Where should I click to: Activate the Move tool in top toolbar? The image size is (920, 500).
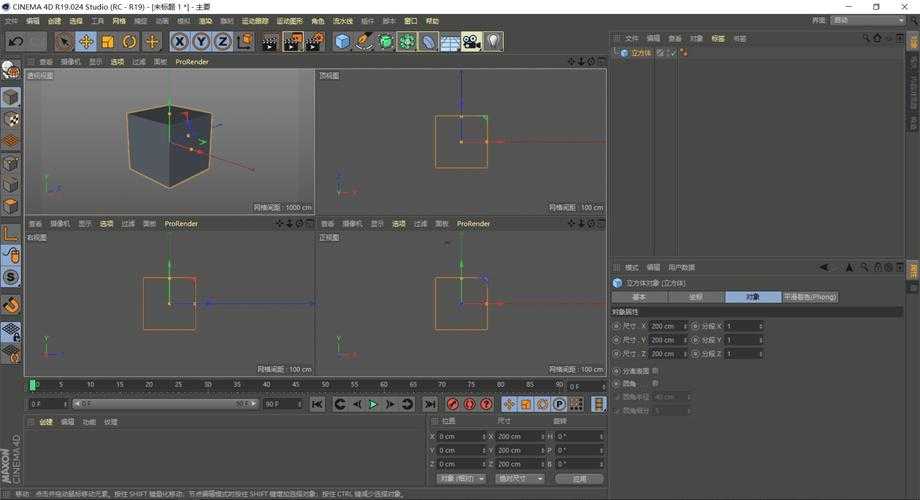(x=86, y=42)
